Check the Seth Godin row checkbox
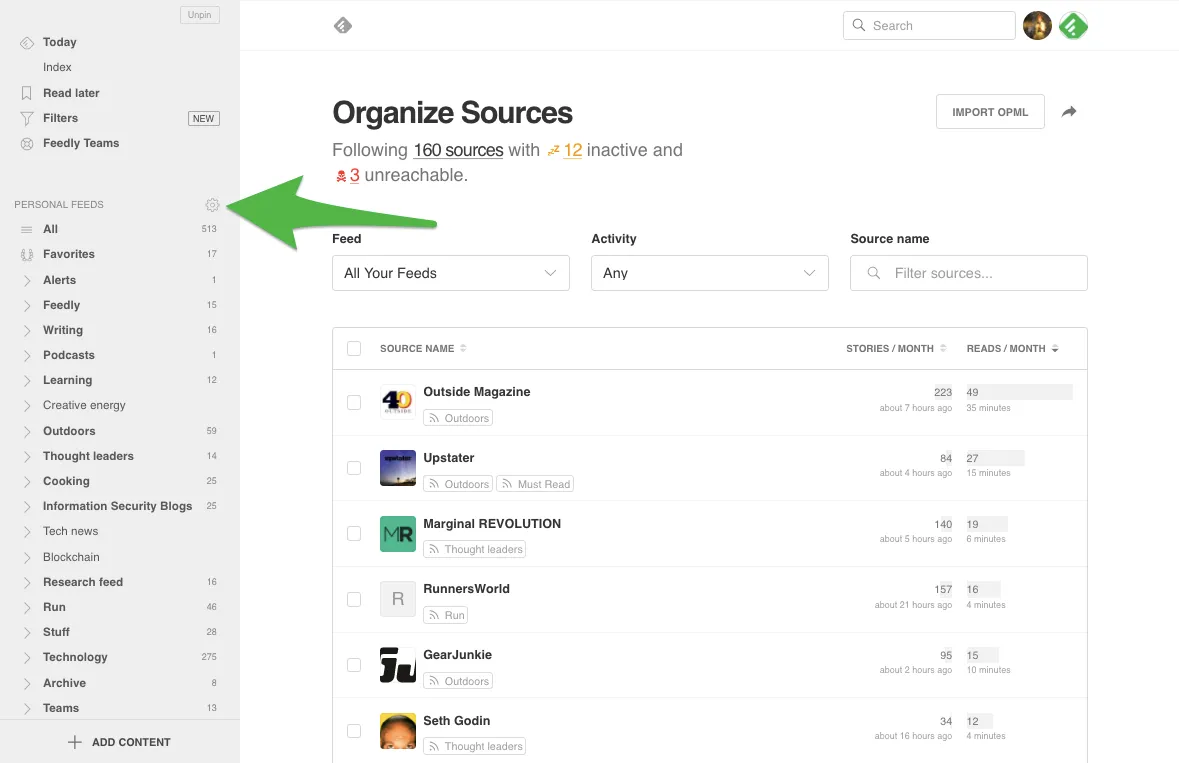This screenshot has width=1179, height=763. 354,731
